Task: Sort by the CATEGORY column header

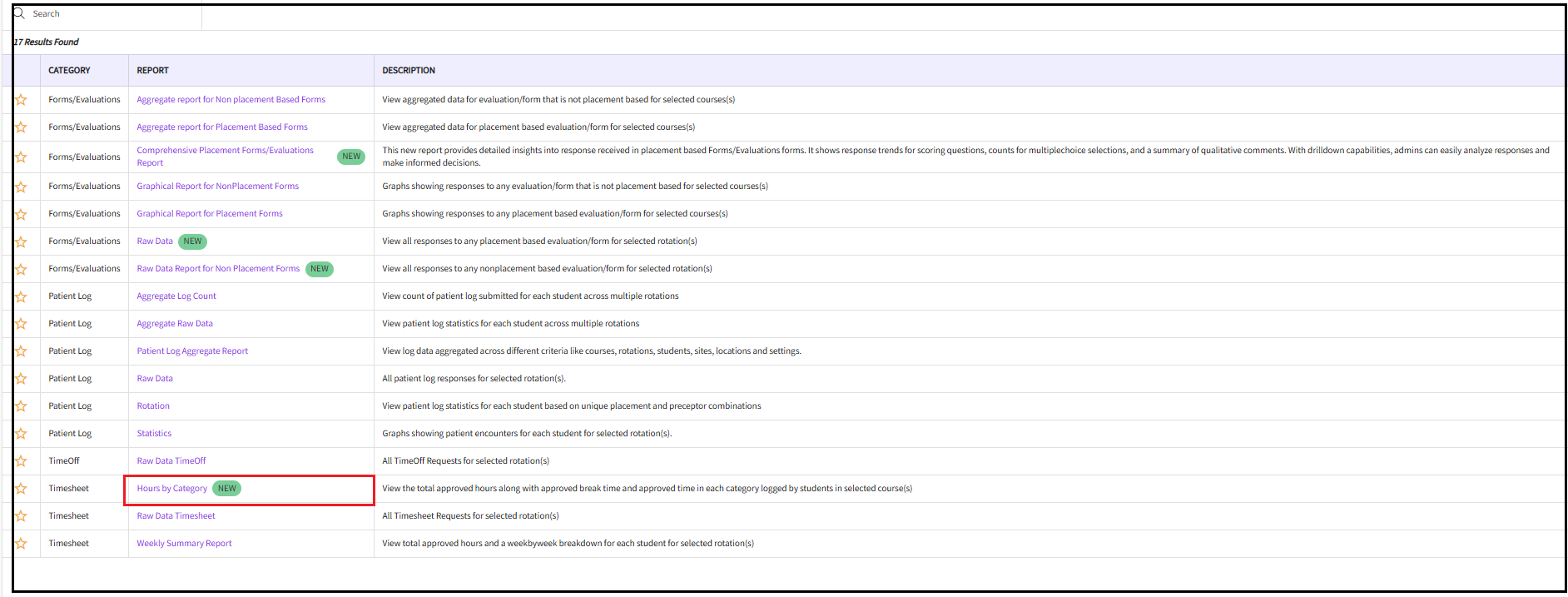Action: point(69,71)
